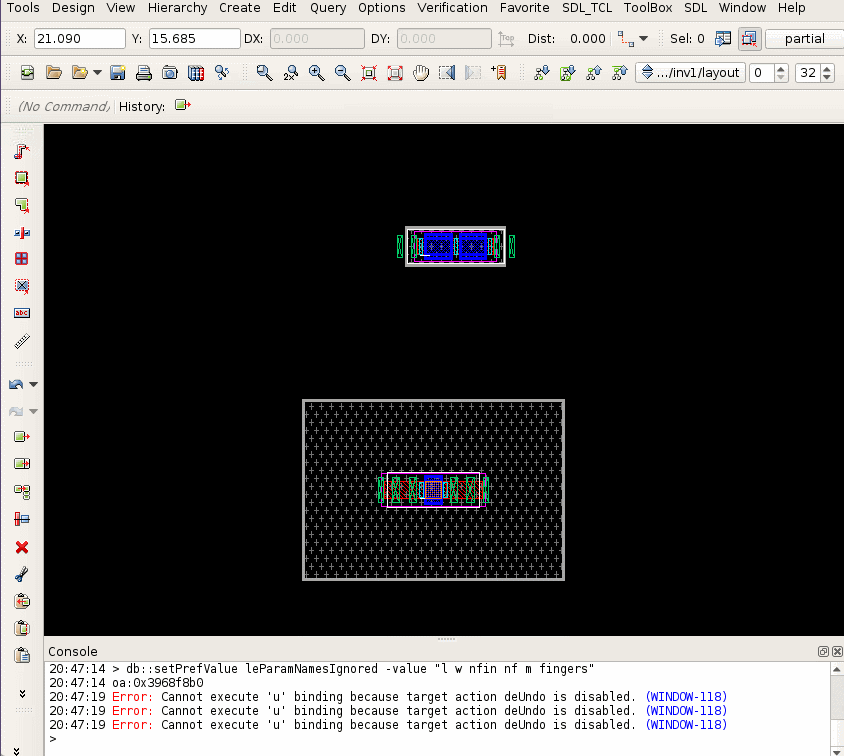
Task: Click the move object tool
Action: [x=22, y=436]
